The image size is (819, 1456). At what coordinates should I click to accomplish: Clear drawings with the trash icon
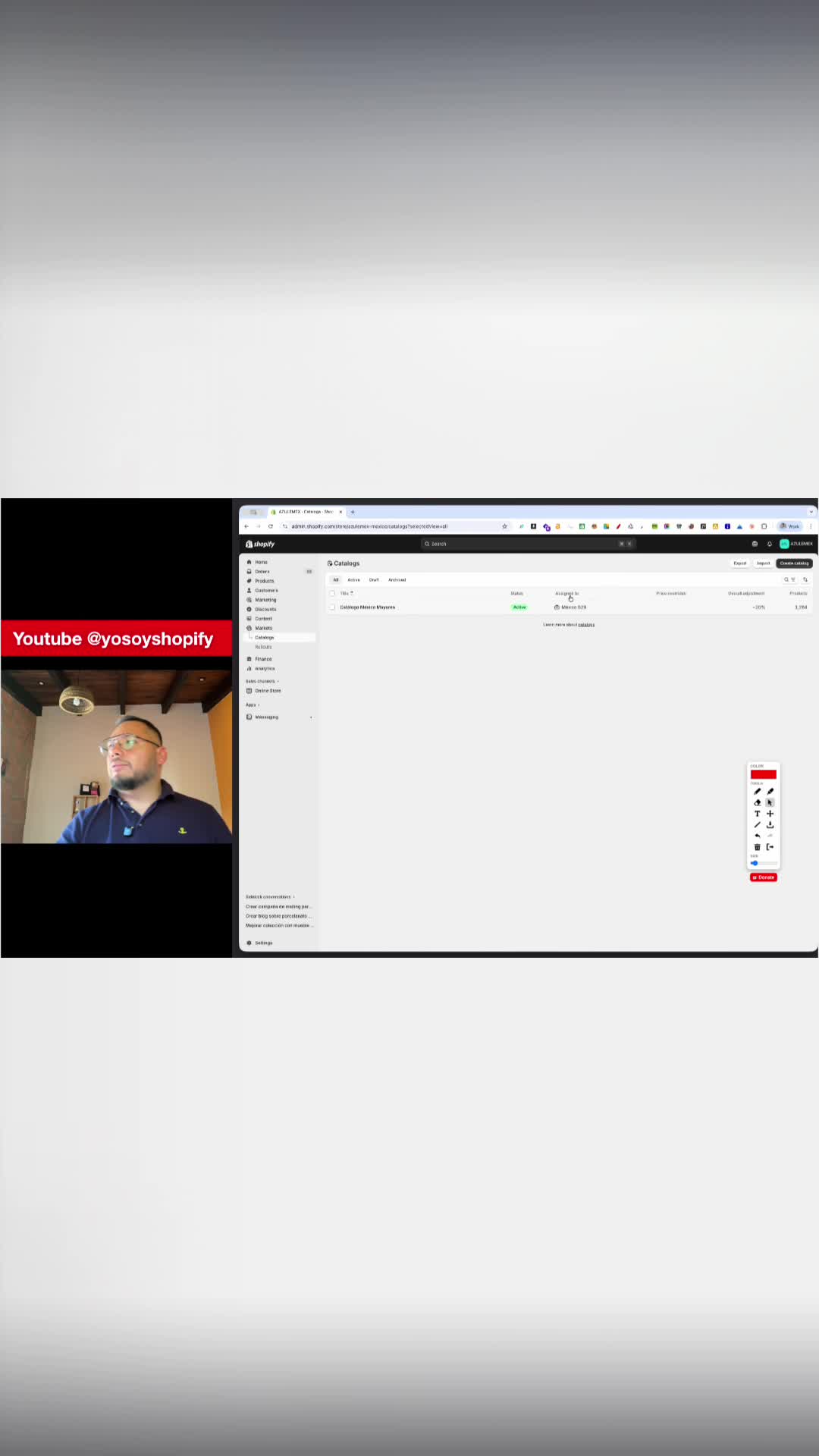click(x=757, y=847)
